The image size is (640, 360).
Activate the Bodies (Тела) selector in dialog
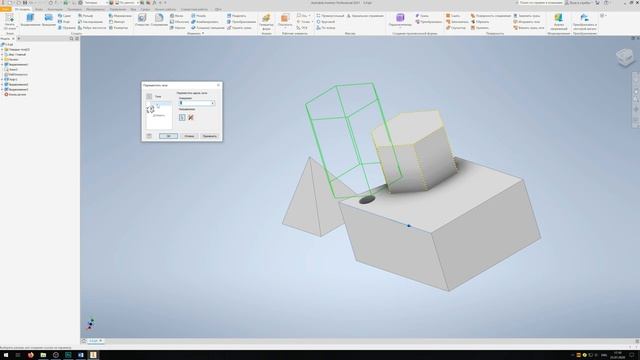149,96
